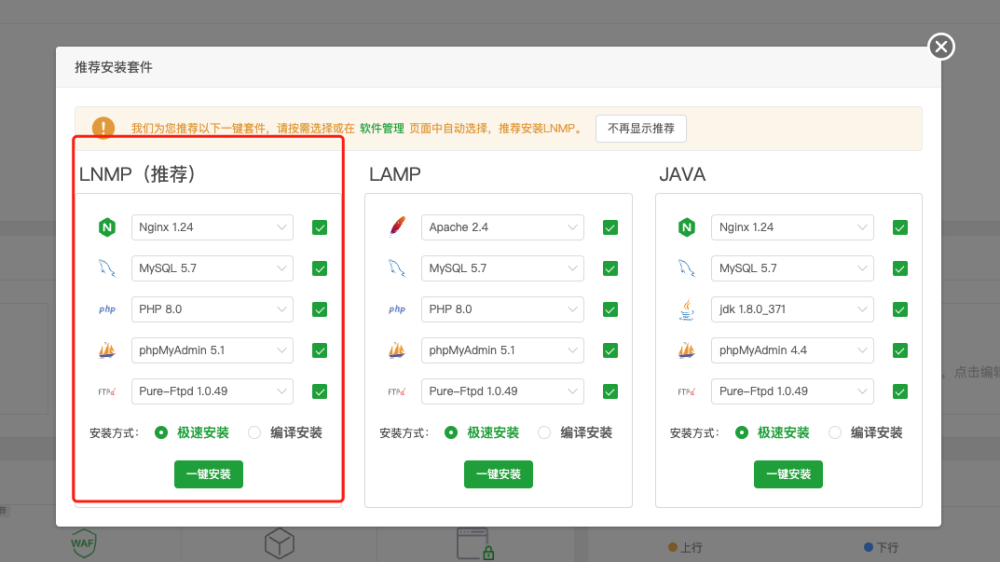Screen dimensions: 1000x562
Task: Click the php icon in LAMP
Action: pyautogui.click(x=397, y=309)
